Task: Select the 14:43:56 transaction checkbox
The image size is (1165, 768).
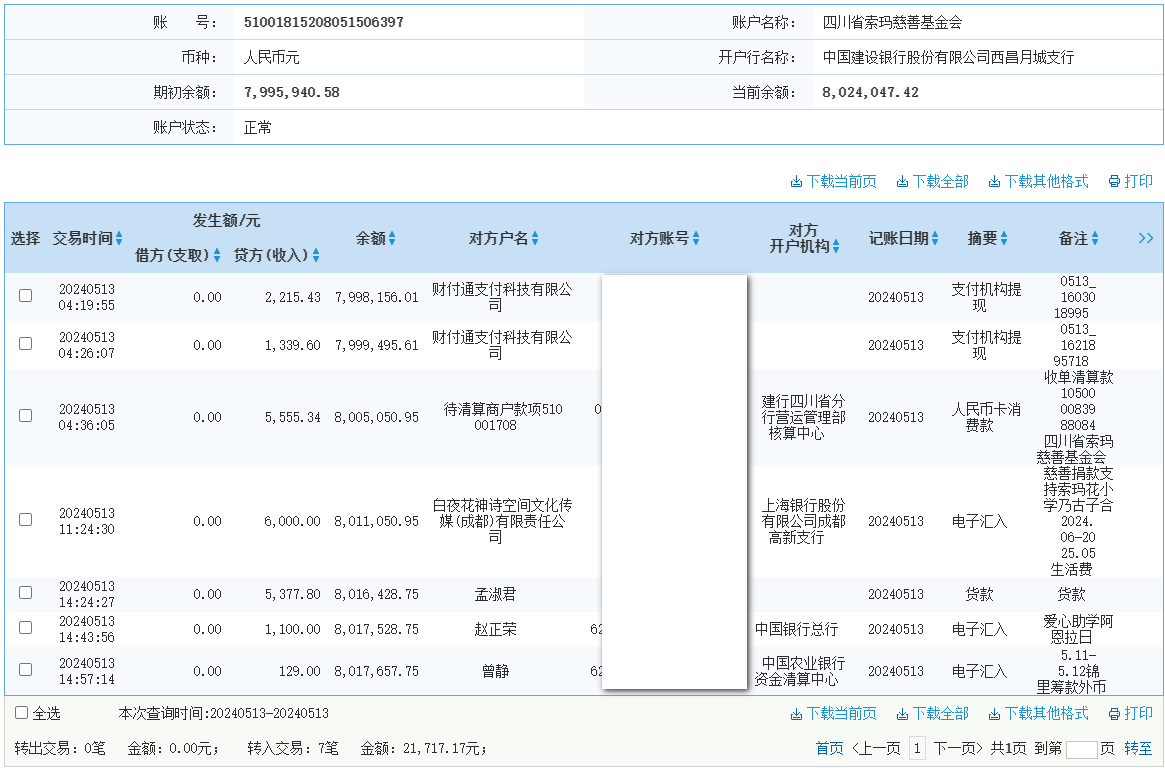Action: tap(25, 628)
